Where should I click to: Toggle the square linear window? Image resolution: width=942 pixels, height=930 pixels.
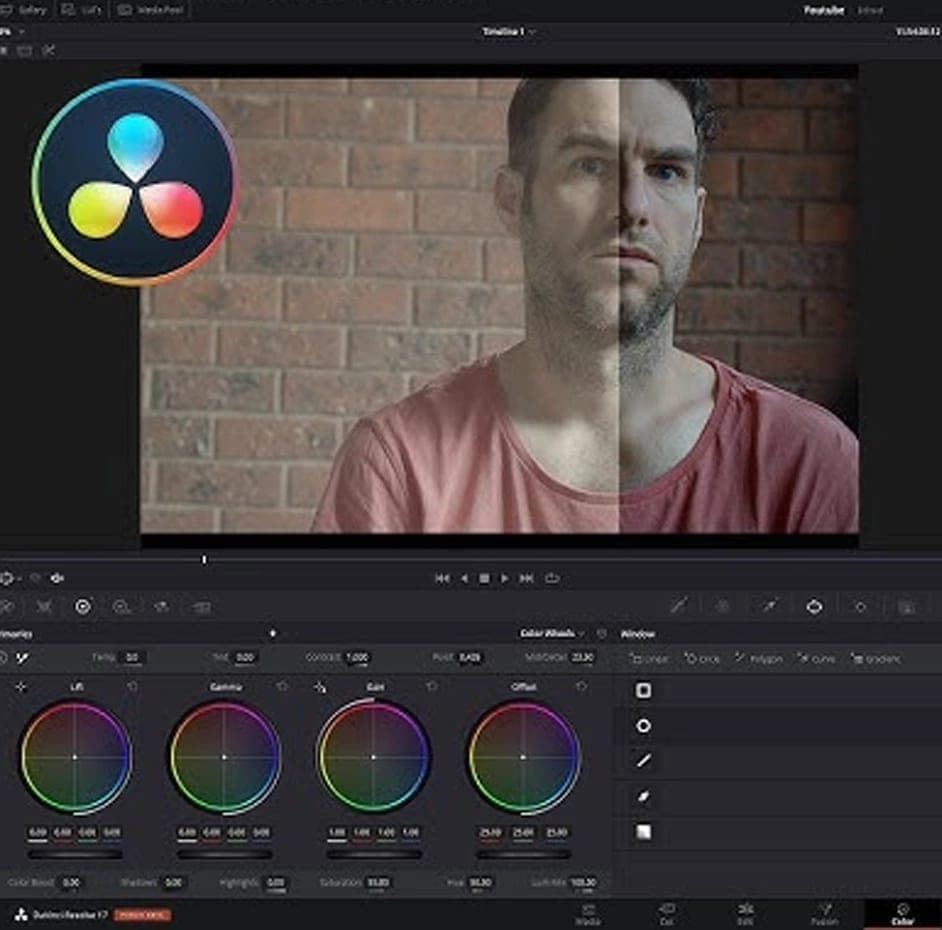pos(643,690)
